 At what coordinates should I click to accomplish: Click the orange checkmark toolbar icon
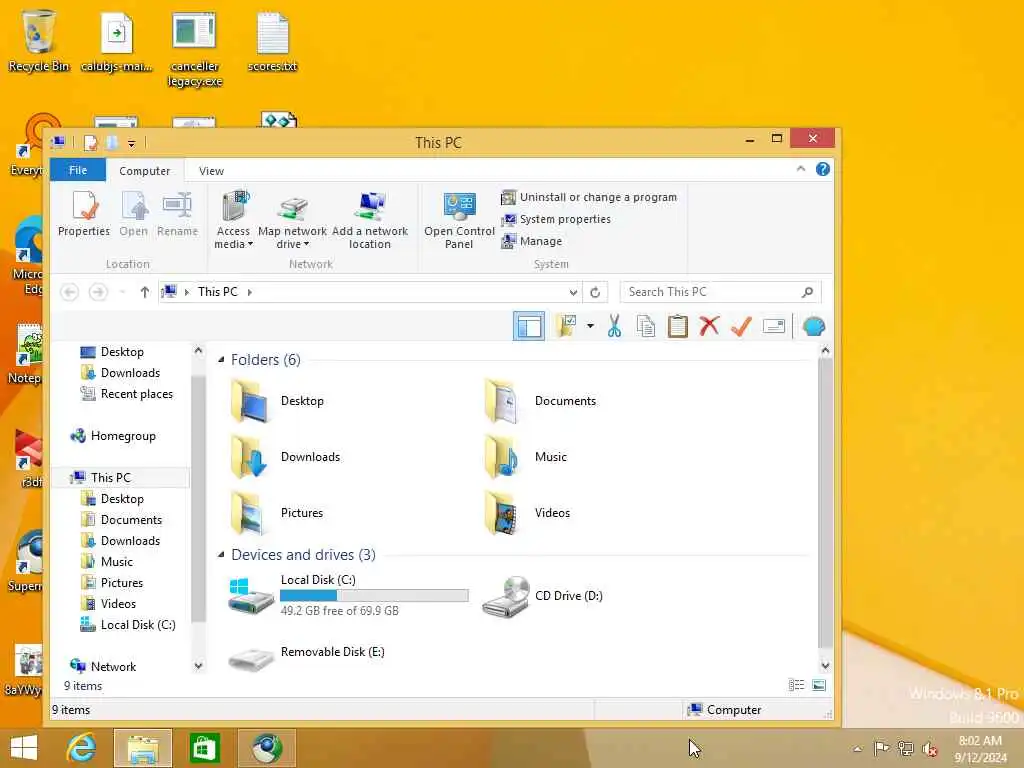click(741, 326)
